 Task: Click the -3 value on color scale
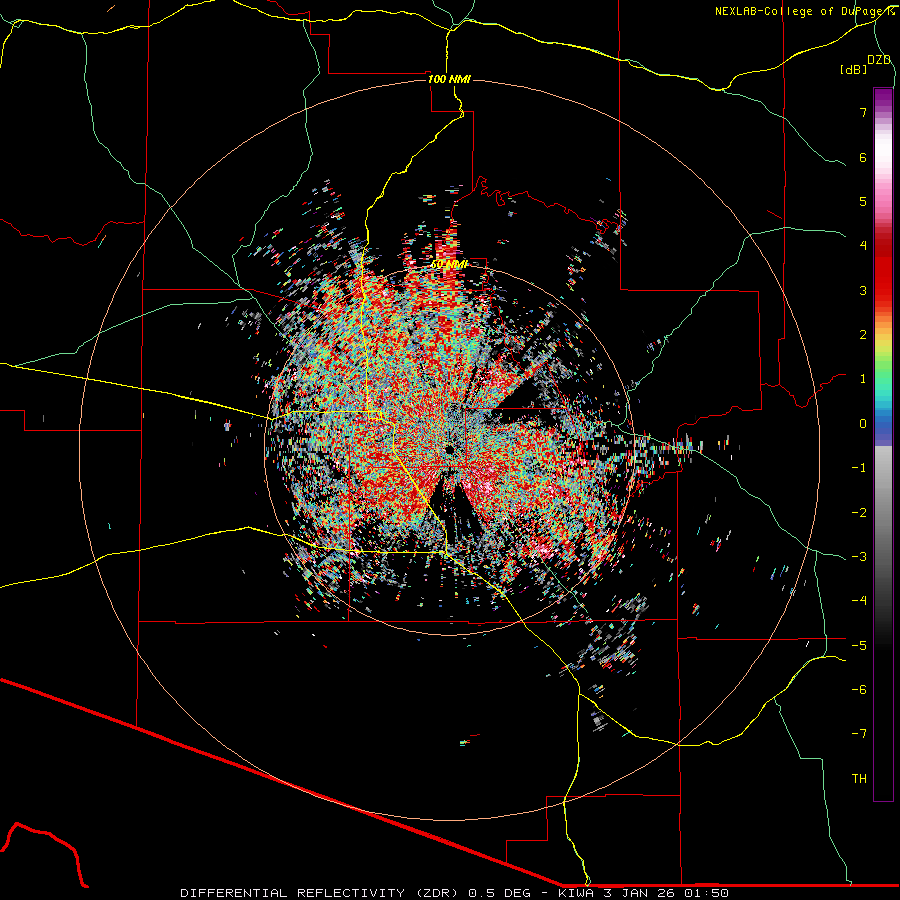pyautogui.click(x=859, y=557)
